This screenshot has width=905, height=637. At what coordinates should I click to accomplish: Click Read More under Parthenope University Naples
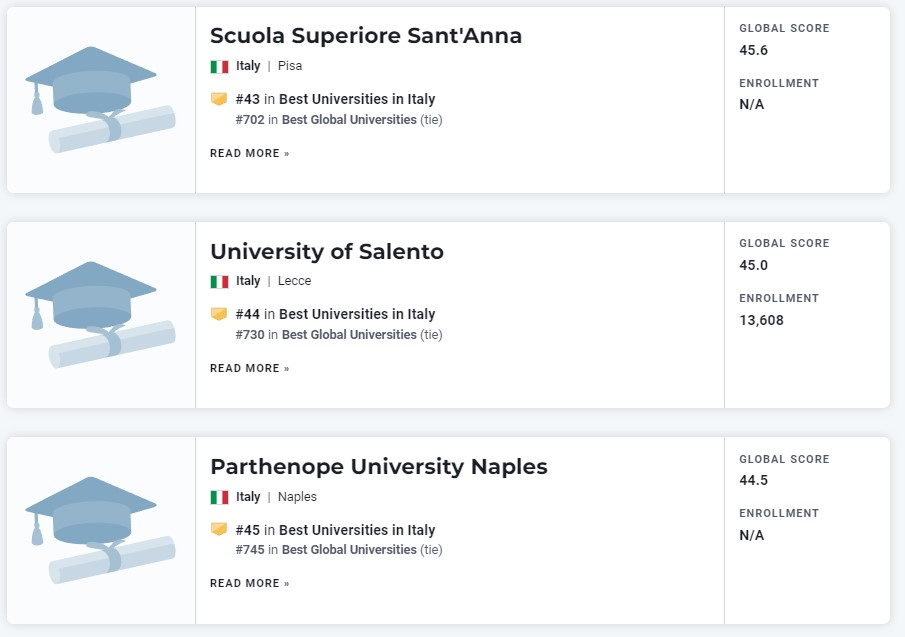[249, 583]
